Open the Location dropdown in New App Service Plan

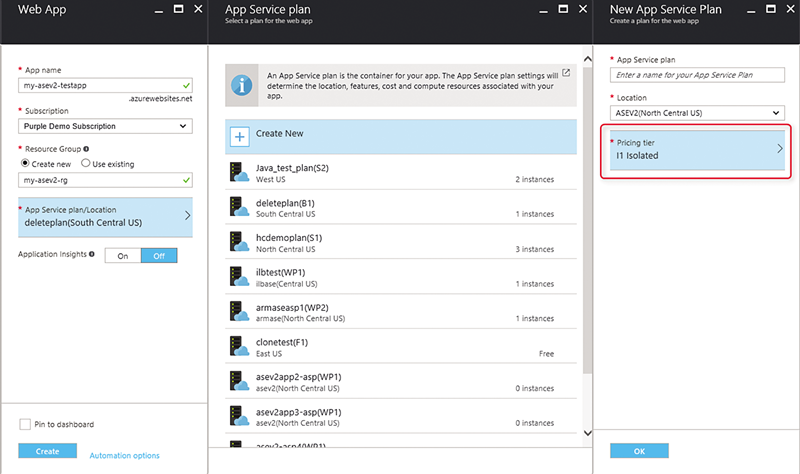pos(697,113)
